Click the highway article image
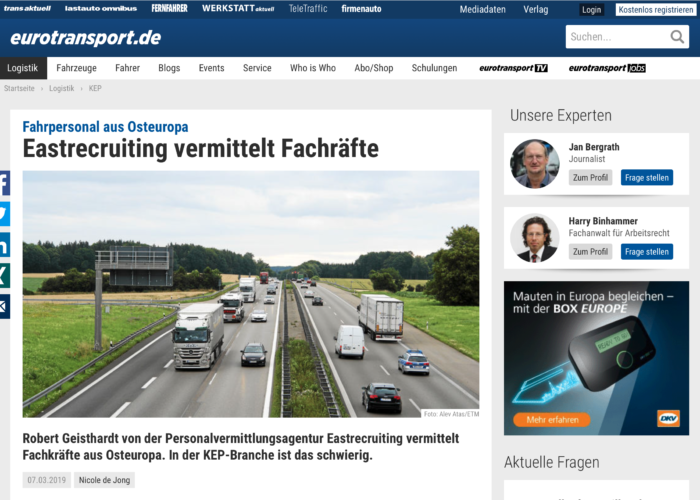 click(251, 294)
